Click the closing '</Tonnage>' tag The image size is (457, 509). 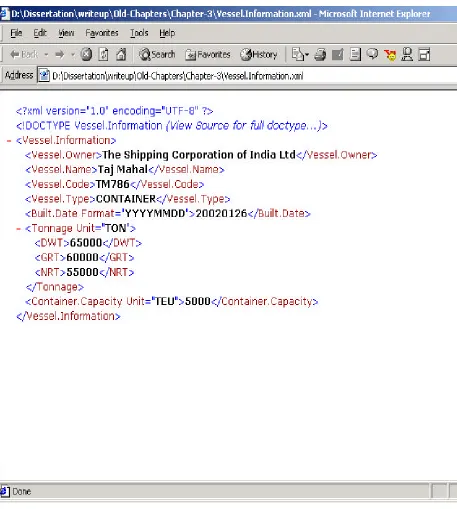tap(55, 287)
